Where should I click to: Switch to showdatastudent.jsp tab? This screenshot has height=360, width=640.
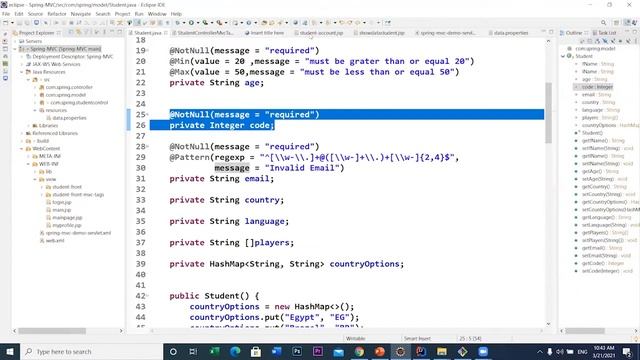coord(379,33)
